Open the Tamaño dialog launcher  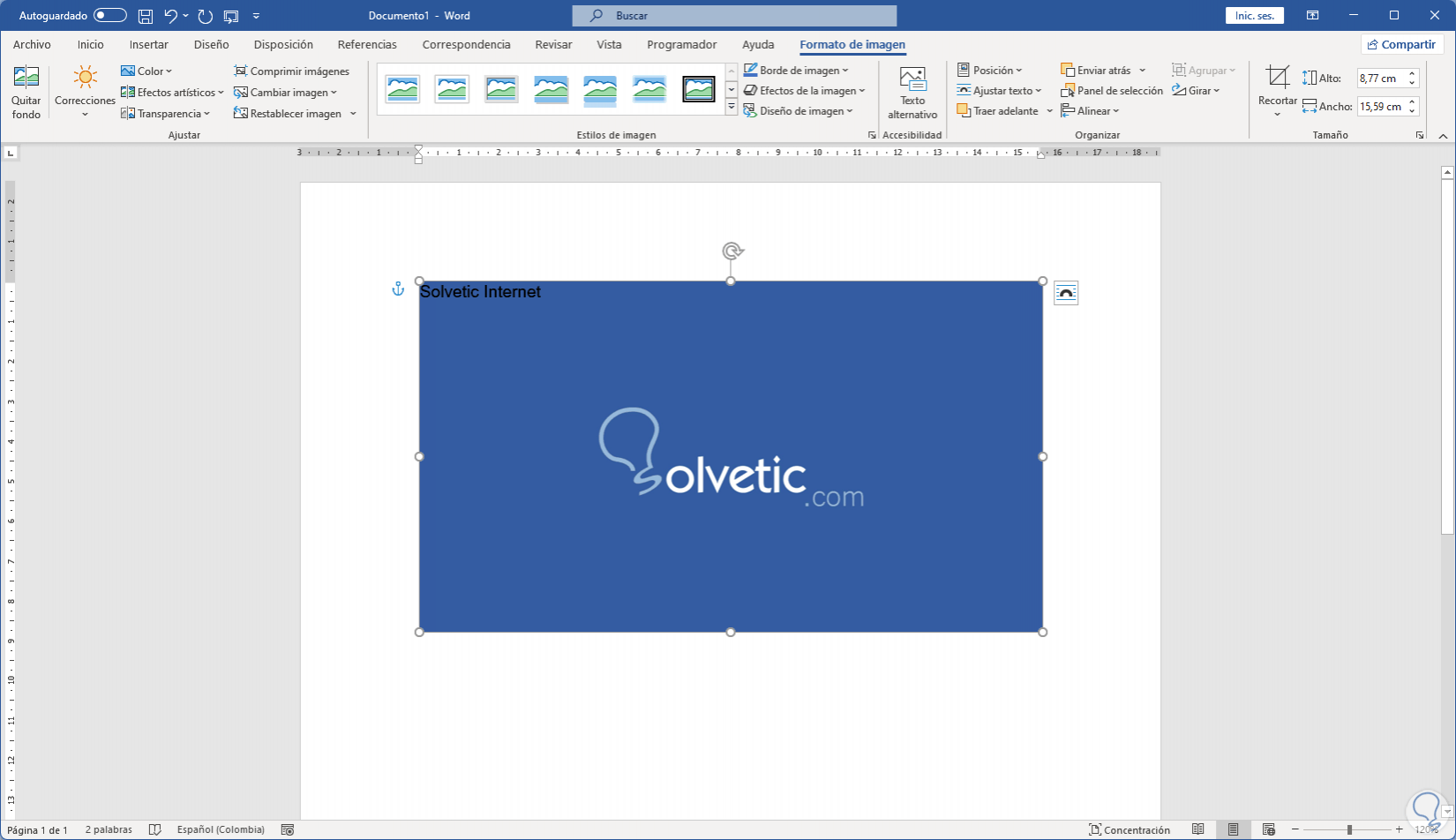tap(1420, 135)
